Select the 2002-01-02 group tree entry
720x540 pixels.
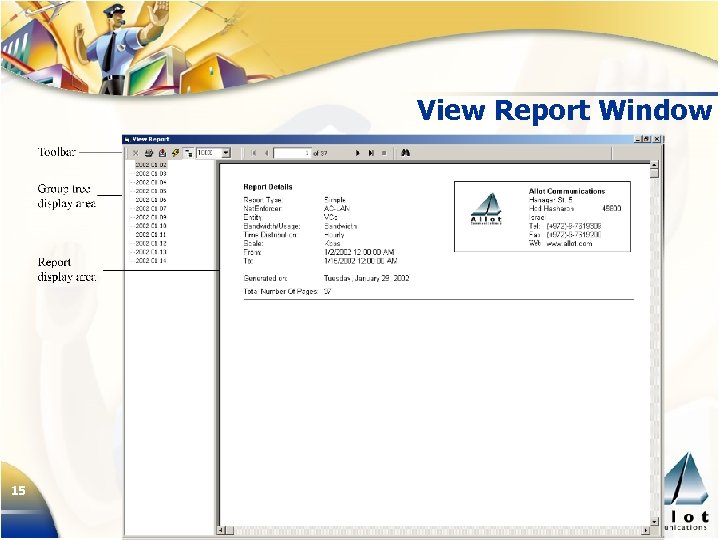[x=151, y=165]
